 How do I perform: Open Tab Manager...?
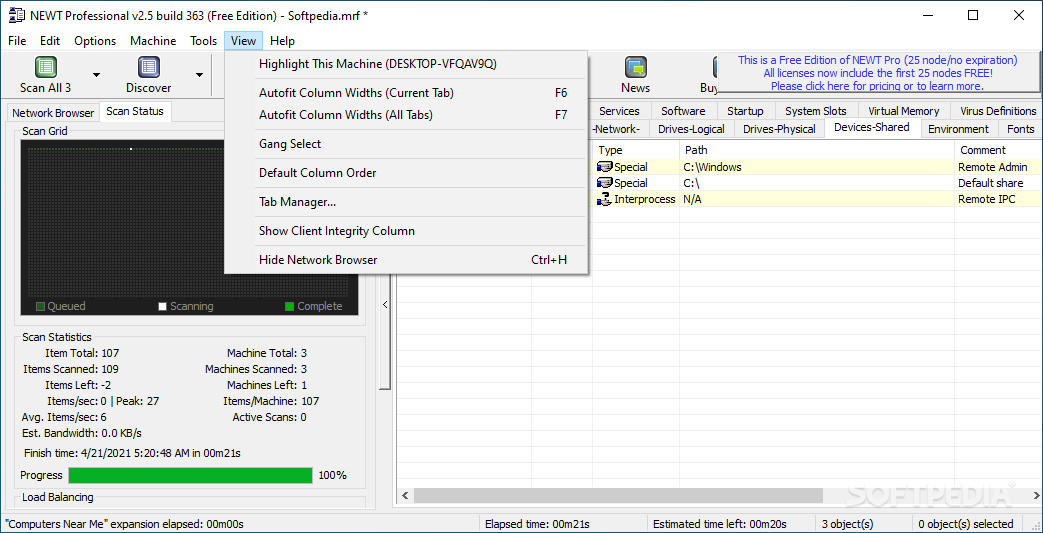click(406, 202)
